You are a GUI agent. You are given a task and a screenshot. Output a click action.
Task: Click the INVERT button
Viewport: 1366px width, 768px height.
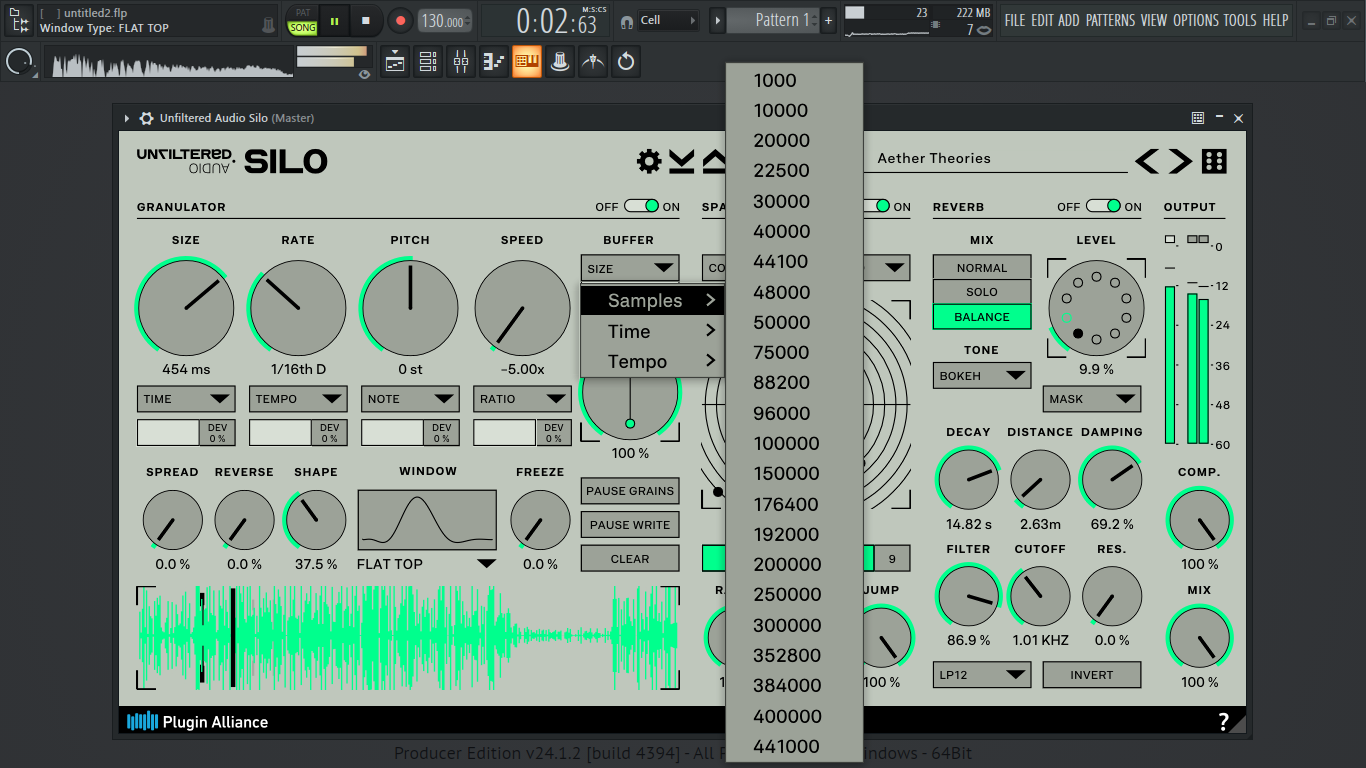pyautogui.click(x=1092, y=675)
